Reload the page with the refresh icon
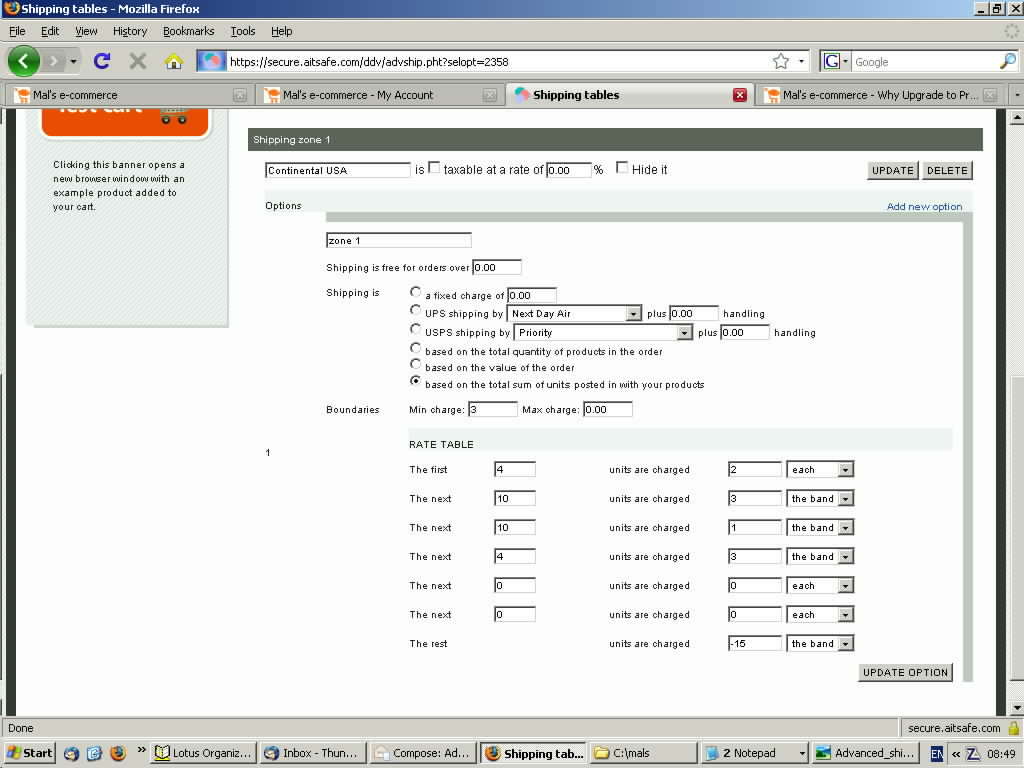This screenshot has width=1024, height=768. 102,61
